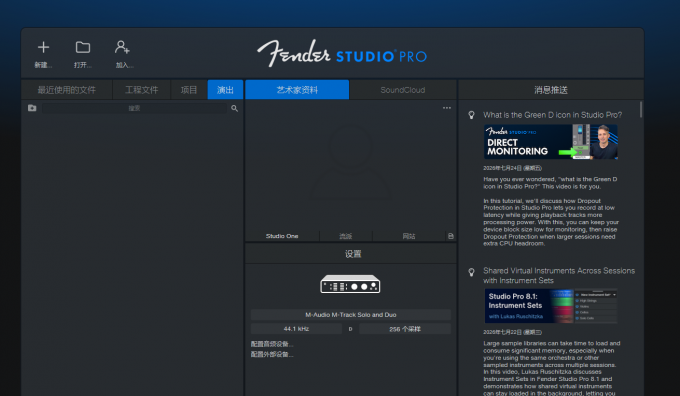The height and width of the screenshot is (396, 680).
Task: Click the 消息推送 panel header
Action: click(x=551, y=90)
